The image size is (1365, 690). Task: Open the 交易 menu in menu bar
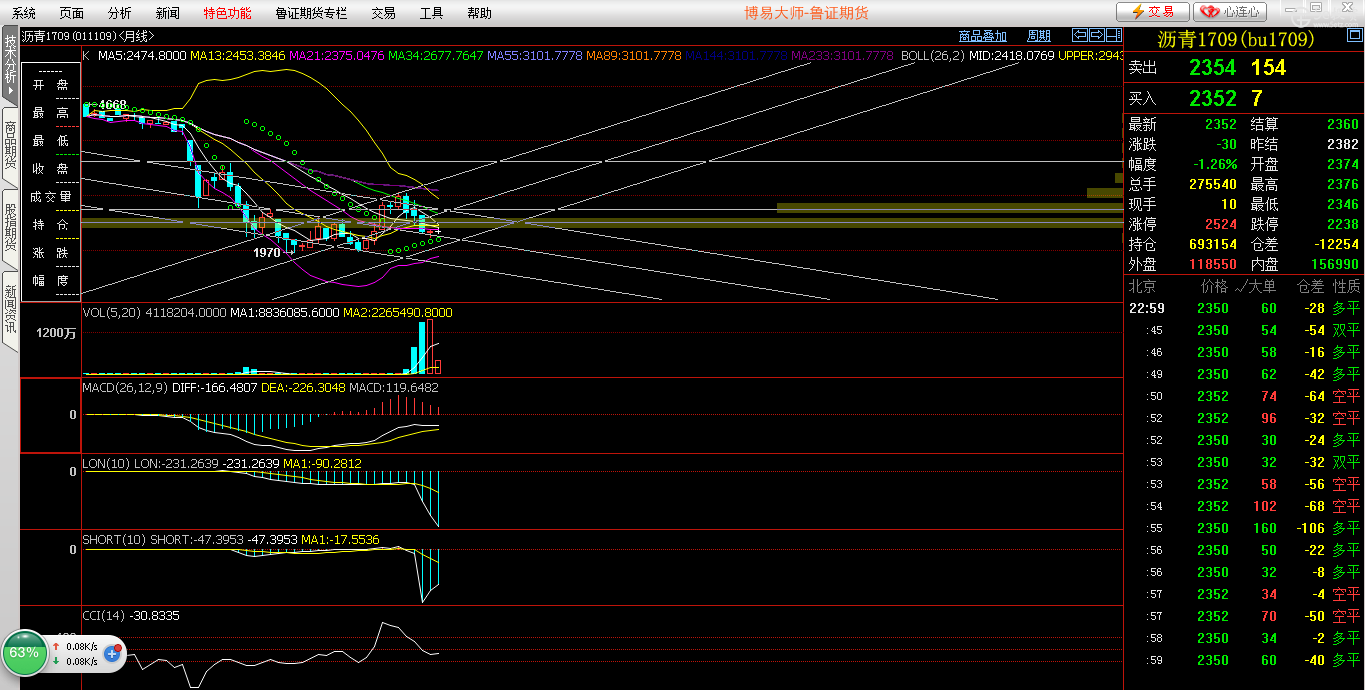(383, 13)
